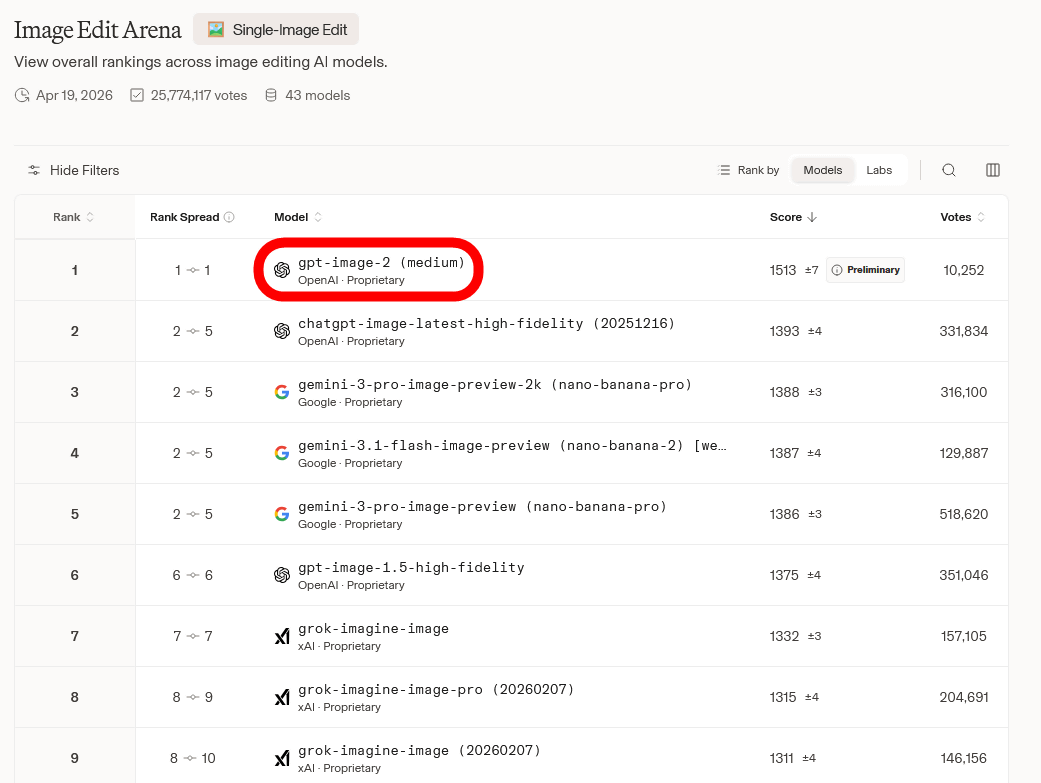Click the Preliminary badge info icon
Viewport: 1041px width, 783px height.
tap(837, 270)
